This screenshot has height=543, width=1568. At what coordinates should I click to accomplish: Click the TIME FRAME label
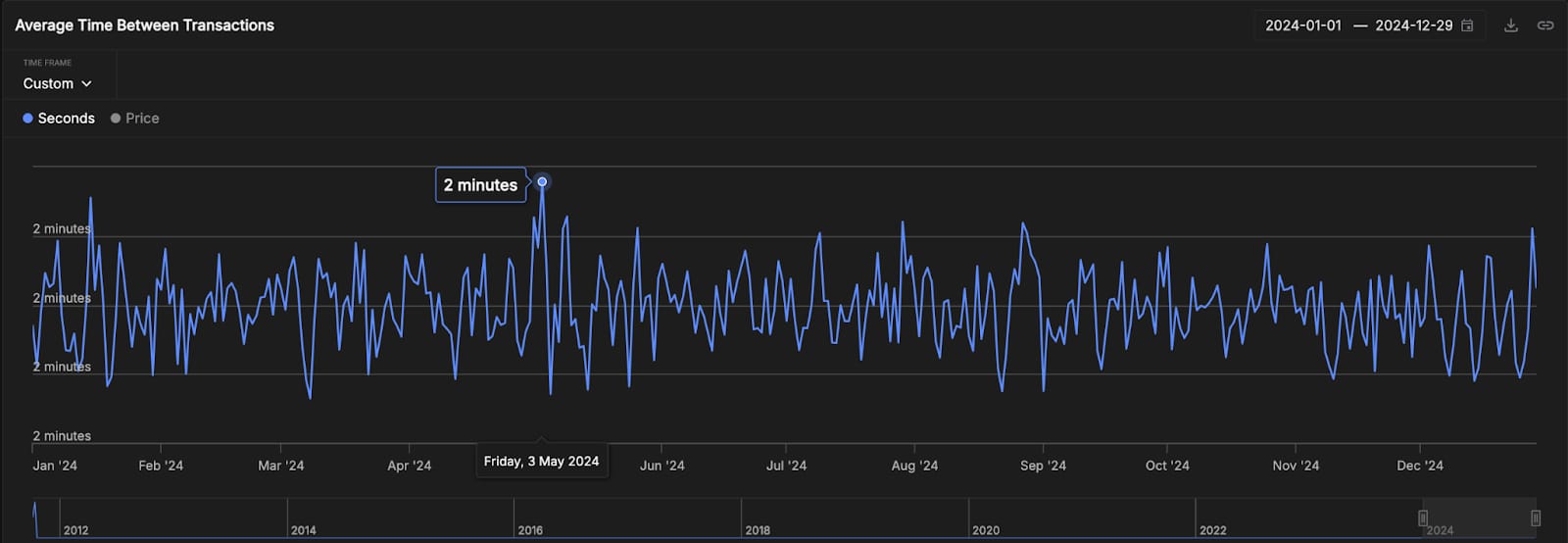pyautogui.click(x=47, y=63)
